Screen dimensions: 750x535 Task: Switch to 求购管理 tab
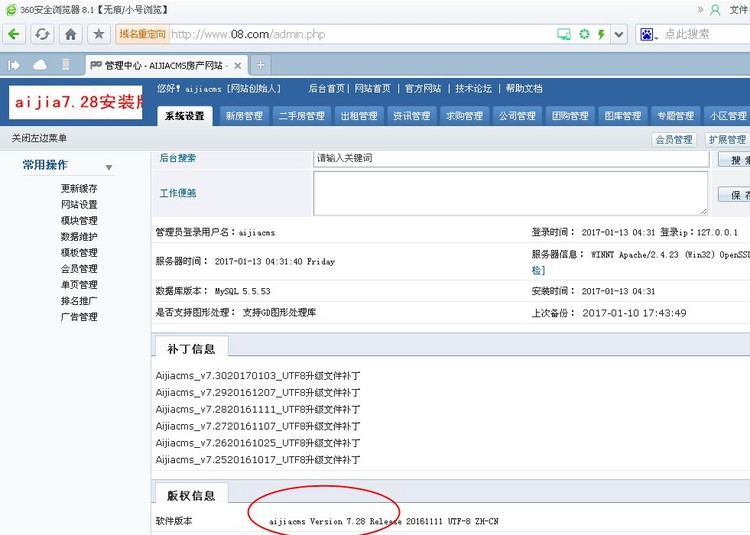point(464,116)
